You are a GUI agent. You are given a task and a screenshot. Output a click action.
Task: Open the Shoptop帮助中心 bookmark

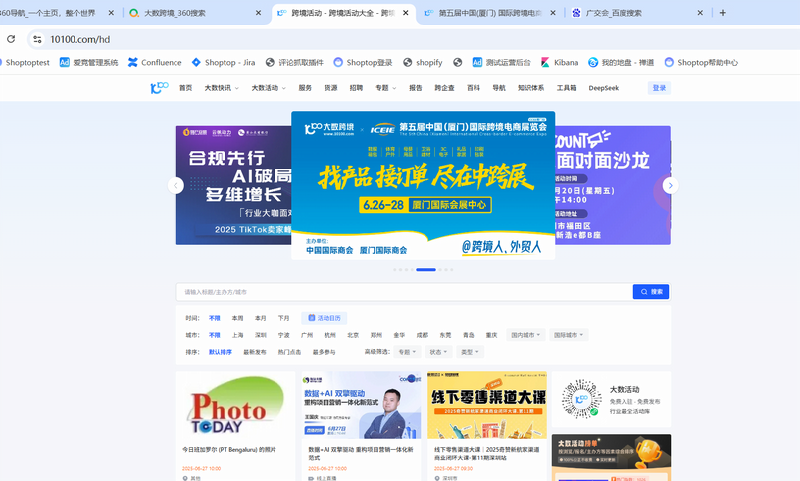(x=701, y=62)
